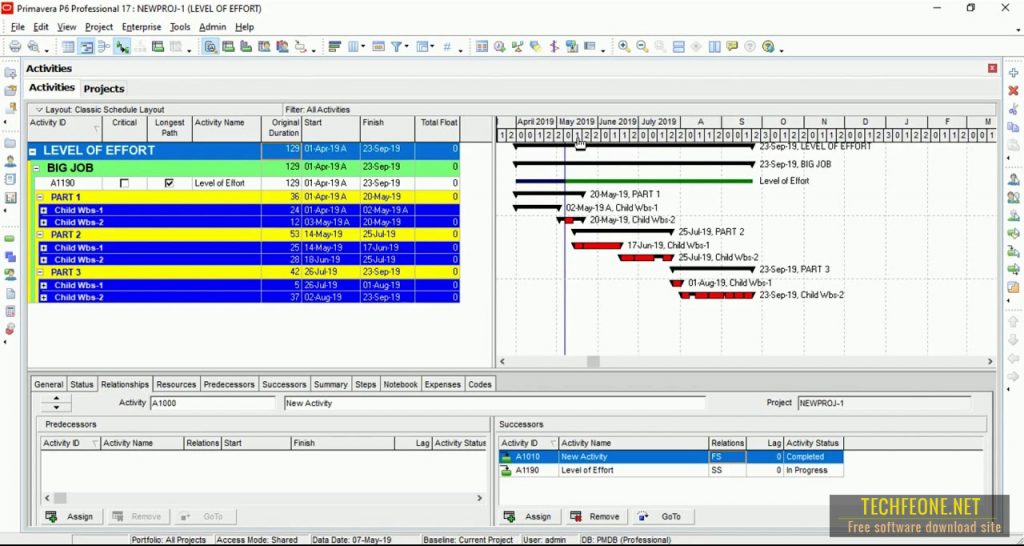
Task: Click the Zoom Out magnifier icon
Action: (x=642, y=46)
